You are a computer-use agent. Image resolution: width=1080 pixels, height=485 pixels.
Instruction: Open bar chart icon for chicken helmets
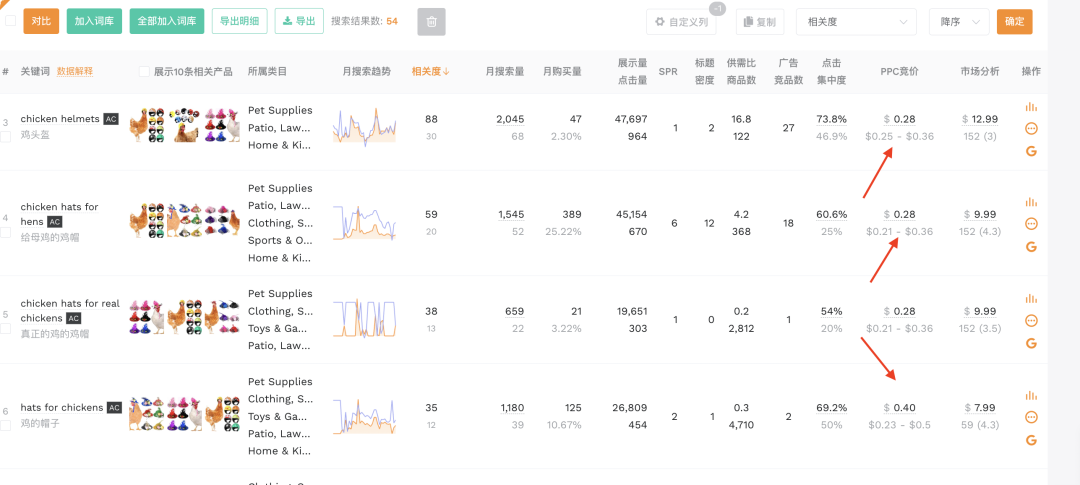coord(1031,107)
